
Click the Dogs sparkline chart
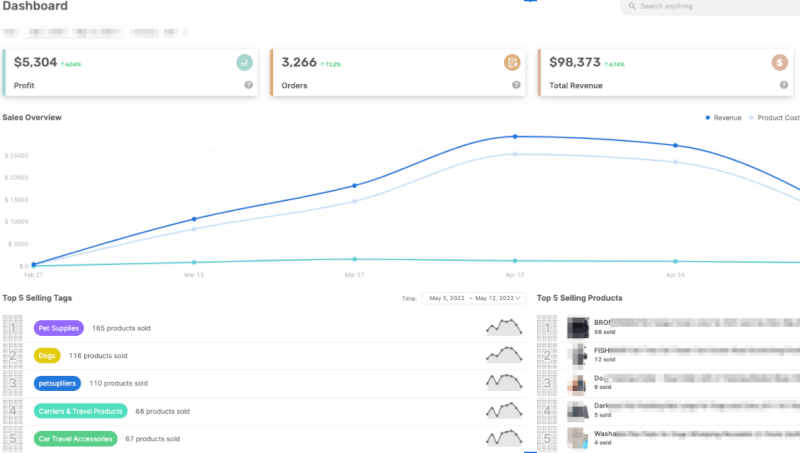(x=504, y=355)
